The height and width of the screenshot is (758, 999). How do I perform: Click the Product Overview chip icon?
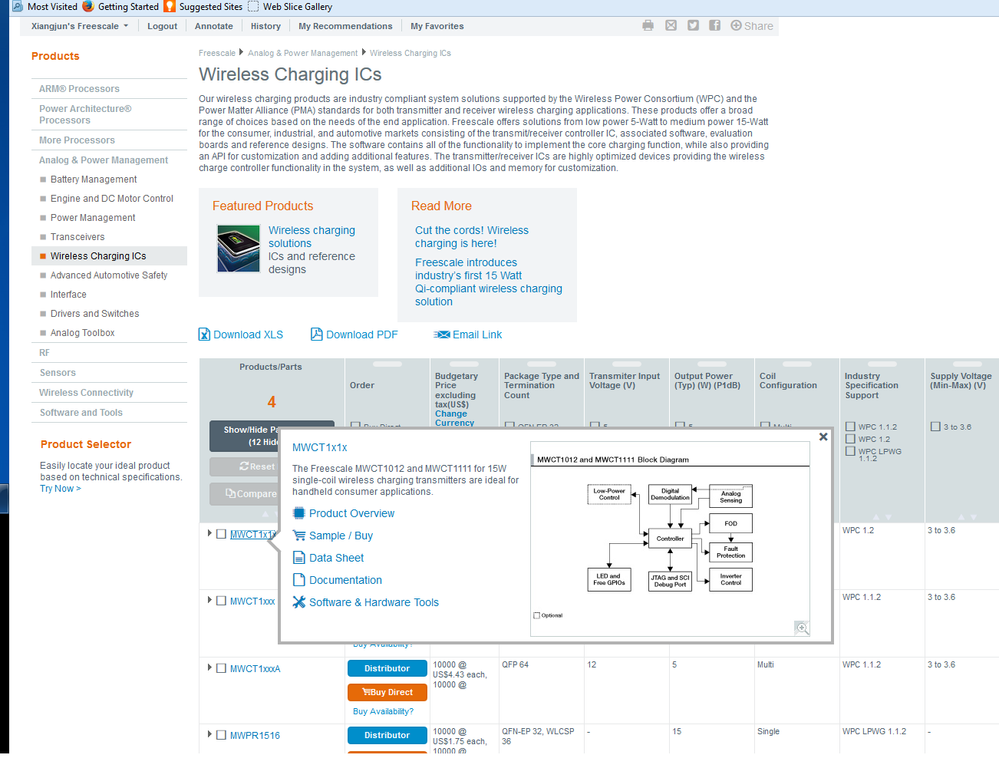(299, 513)
